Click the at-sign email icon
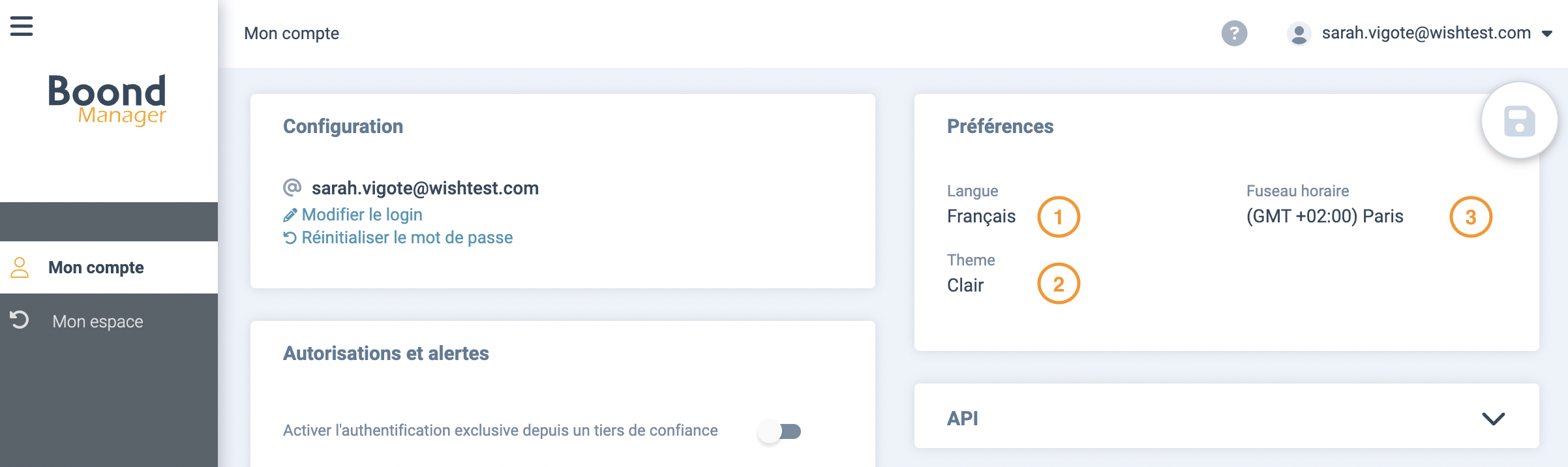This screenshot has height=467, width=1568. (292, 188)
